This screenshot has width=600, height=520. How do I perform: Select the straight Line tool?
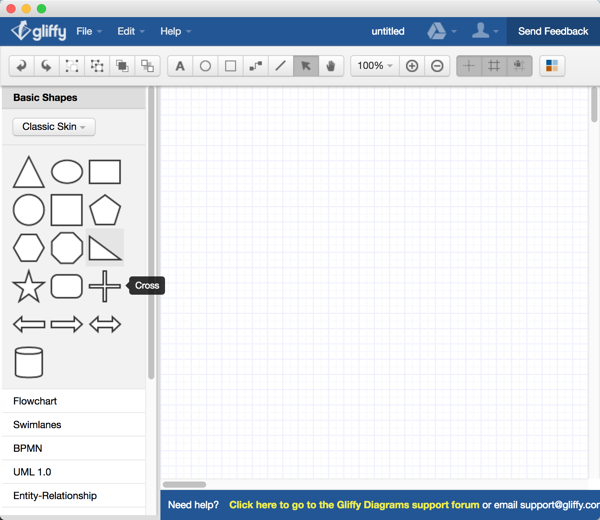click(x=281, y=66)
